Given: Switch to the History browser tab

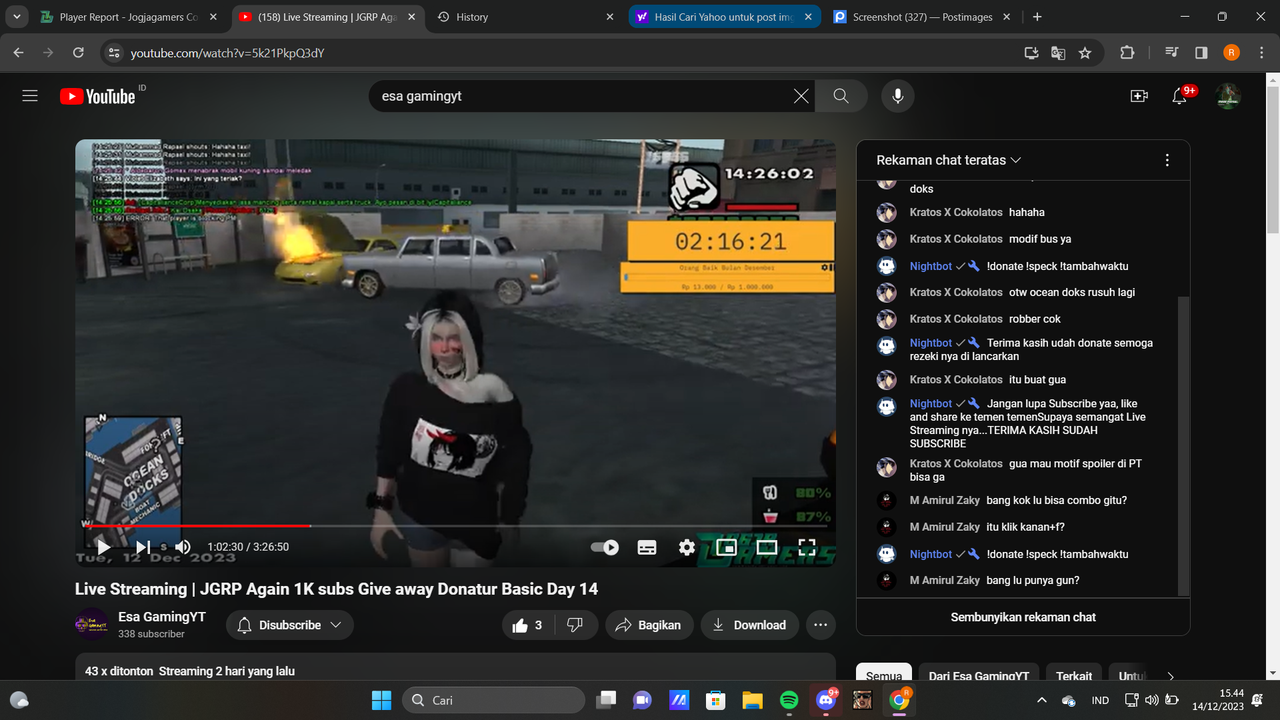Looking at the screenshot, I should (527, 17).
